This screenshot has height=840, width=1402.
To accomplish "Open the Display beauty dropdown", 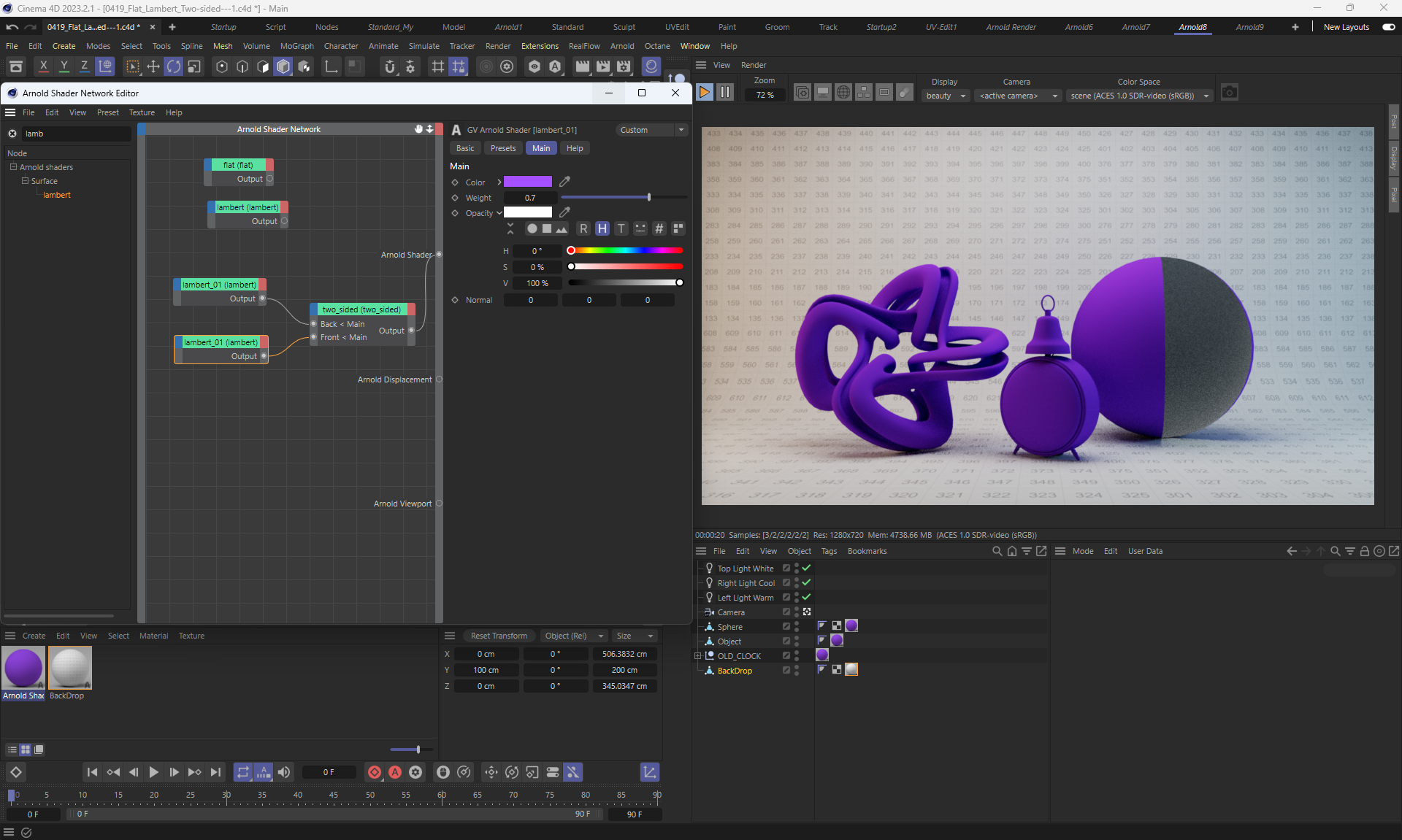I will tap(946, 96).
